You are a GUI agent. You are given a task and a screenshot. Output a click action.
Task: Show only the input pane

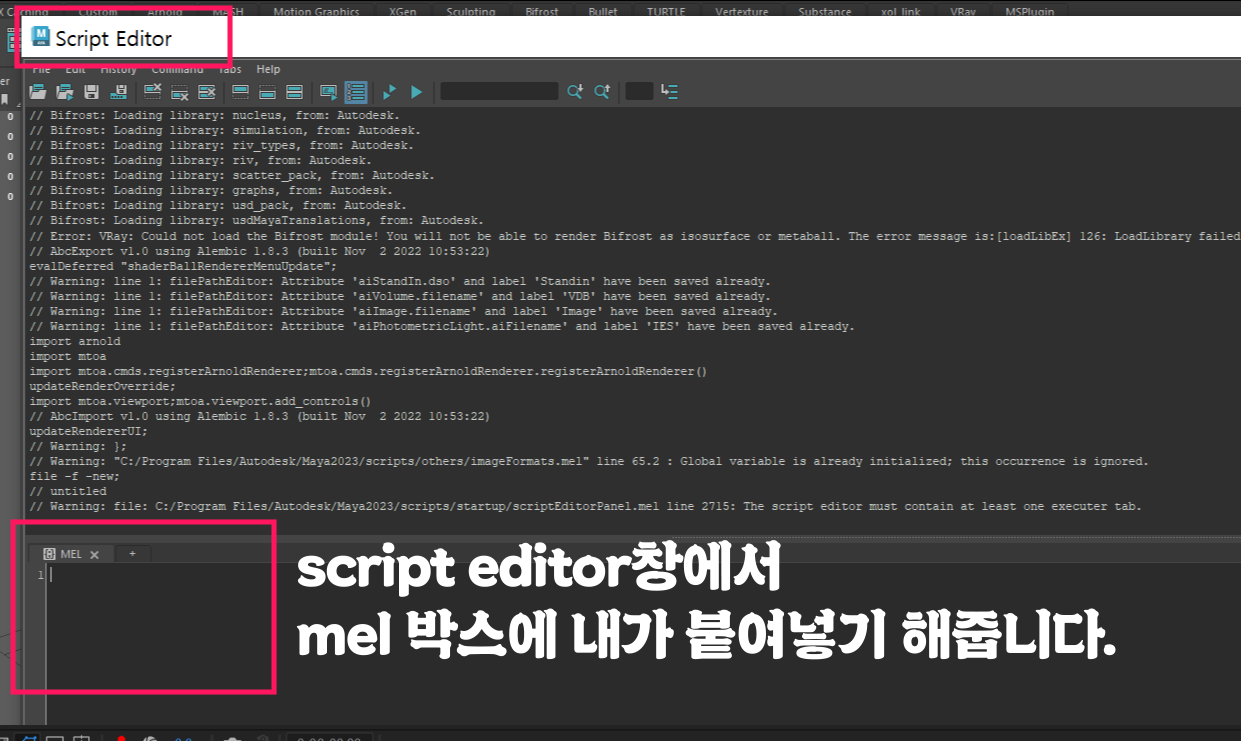coord(268,92)
